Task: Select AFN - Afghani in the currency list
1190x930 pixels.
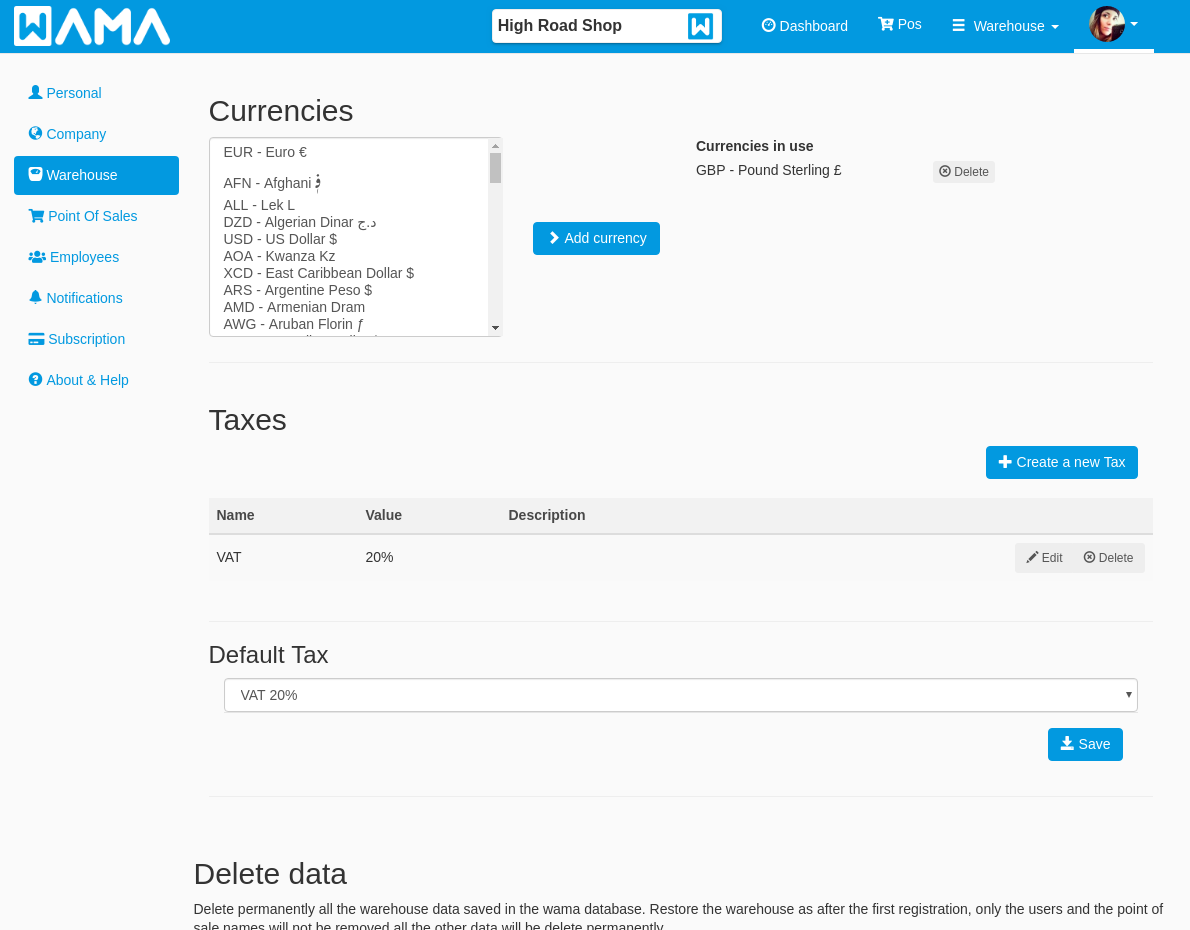Action: coord(349,183)
